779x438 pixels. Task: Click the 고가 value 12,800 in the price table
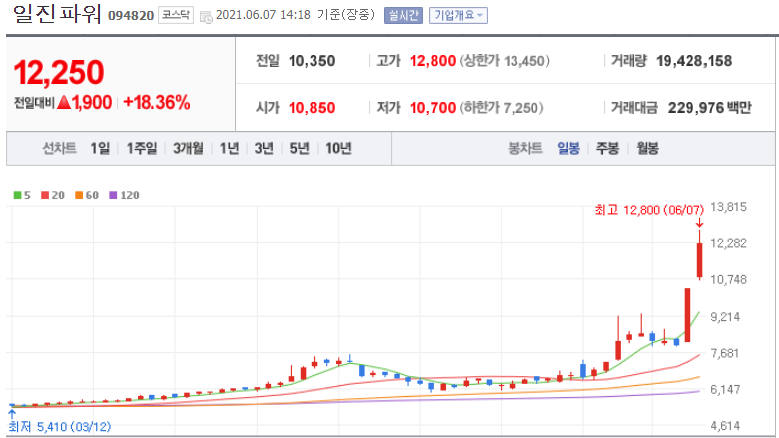[433, 61]
